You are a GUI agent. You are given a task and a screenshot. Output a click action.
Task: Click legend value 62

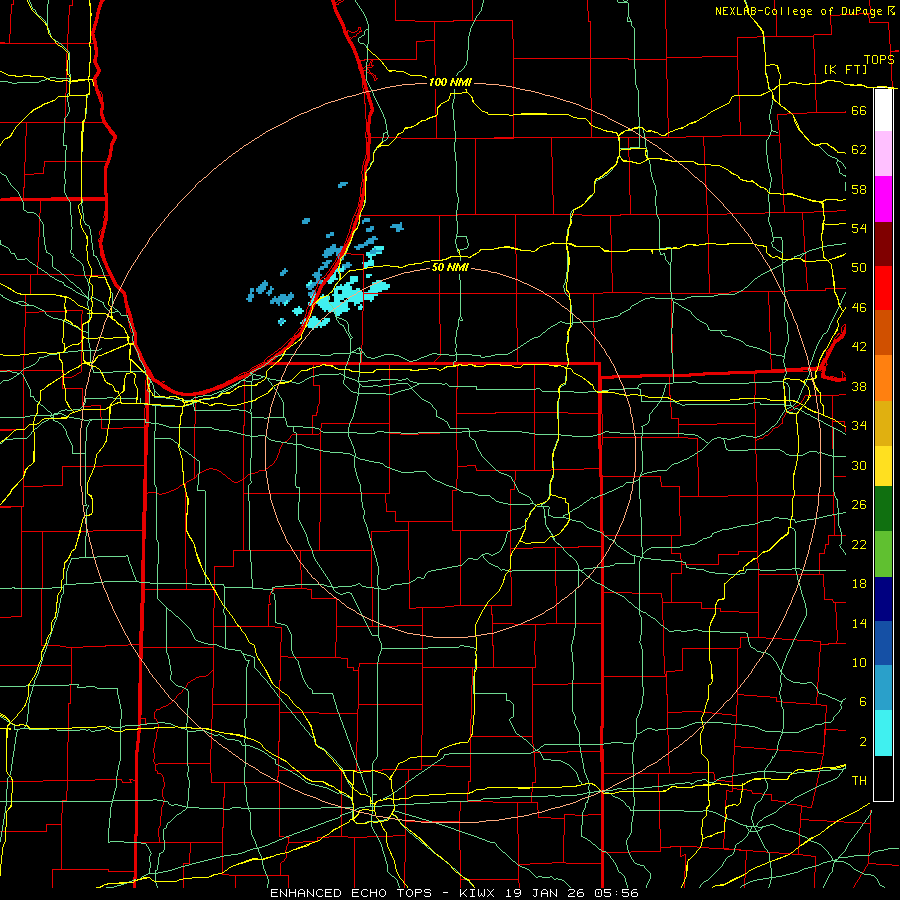click(x=859, y=150)
